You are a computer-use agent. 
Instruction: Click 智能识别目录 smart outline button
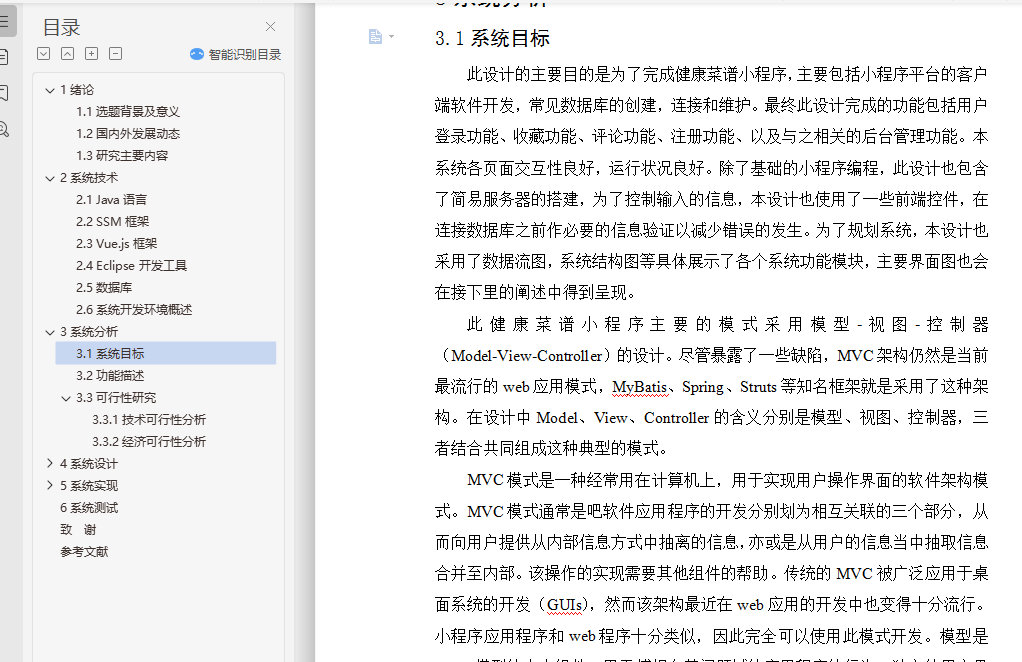pyautogui.click(x=235, y=54)
